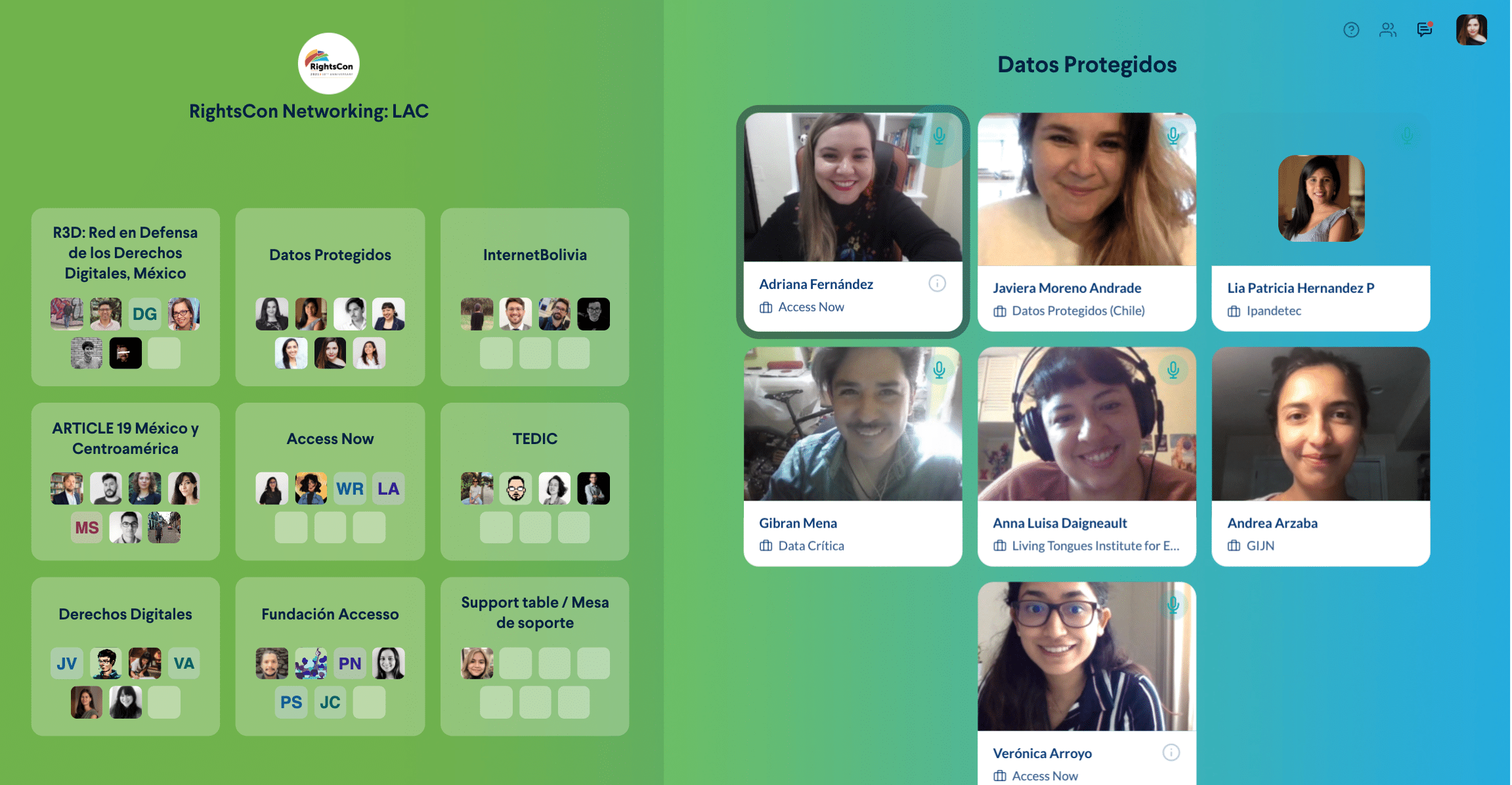Take an empty seat at Support table
This screenshot has width=1512, height=785.
coord(515,663)
